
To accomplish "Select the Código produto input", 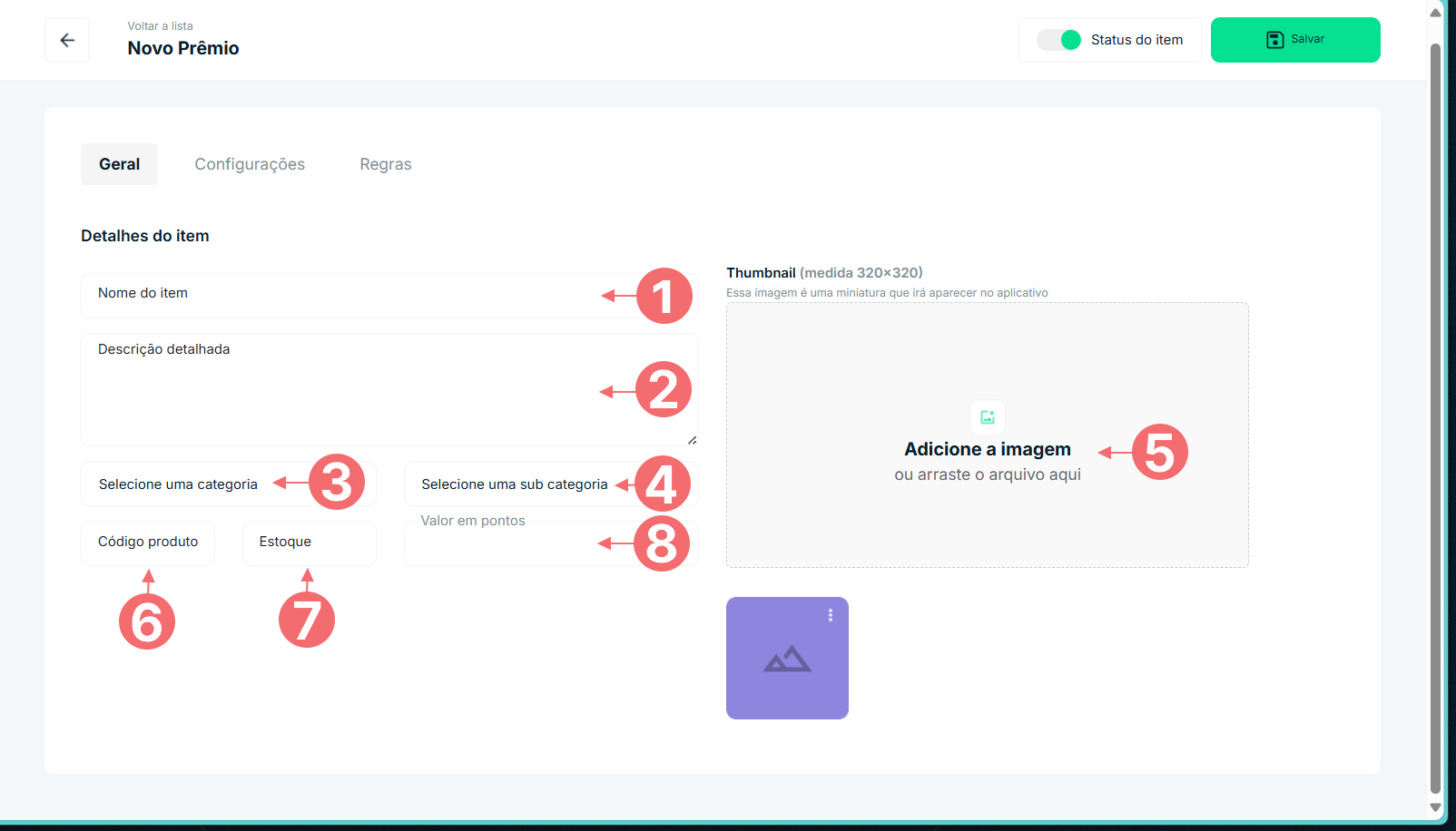I will (x=148, y=543).
